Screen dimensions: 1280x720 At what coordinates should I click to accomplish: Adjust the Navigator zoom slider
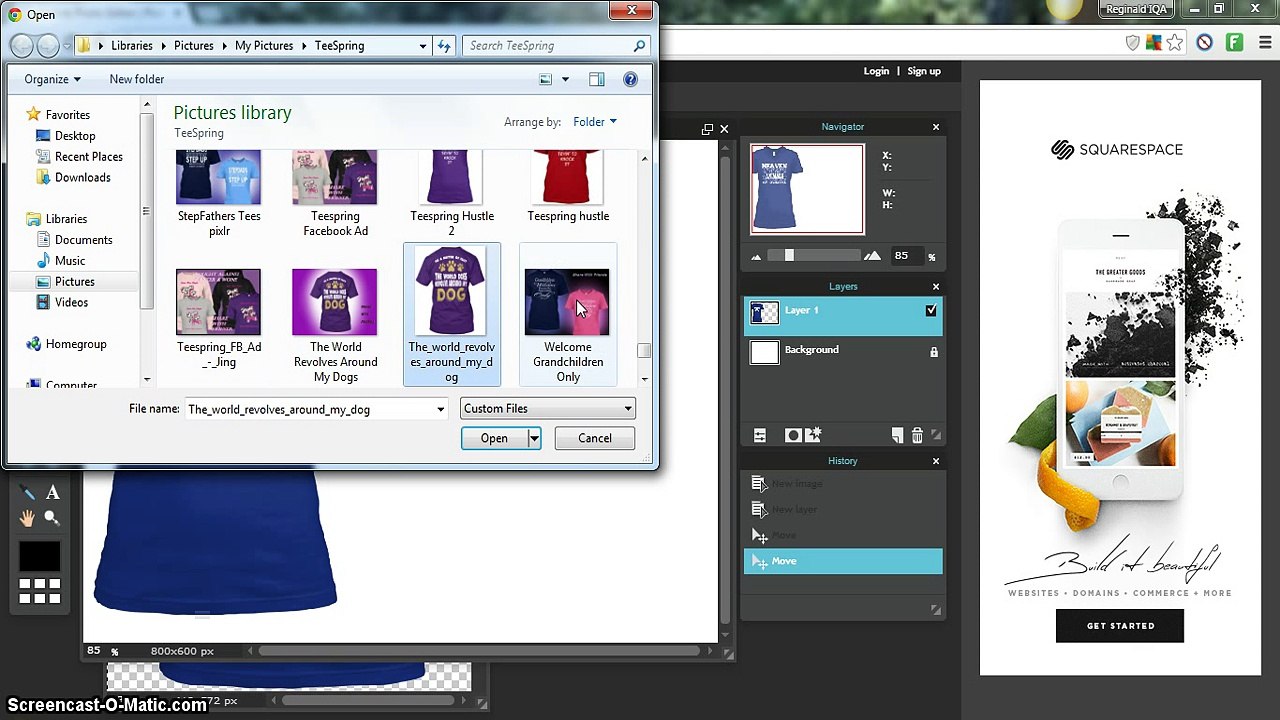[x=789, y=256]
